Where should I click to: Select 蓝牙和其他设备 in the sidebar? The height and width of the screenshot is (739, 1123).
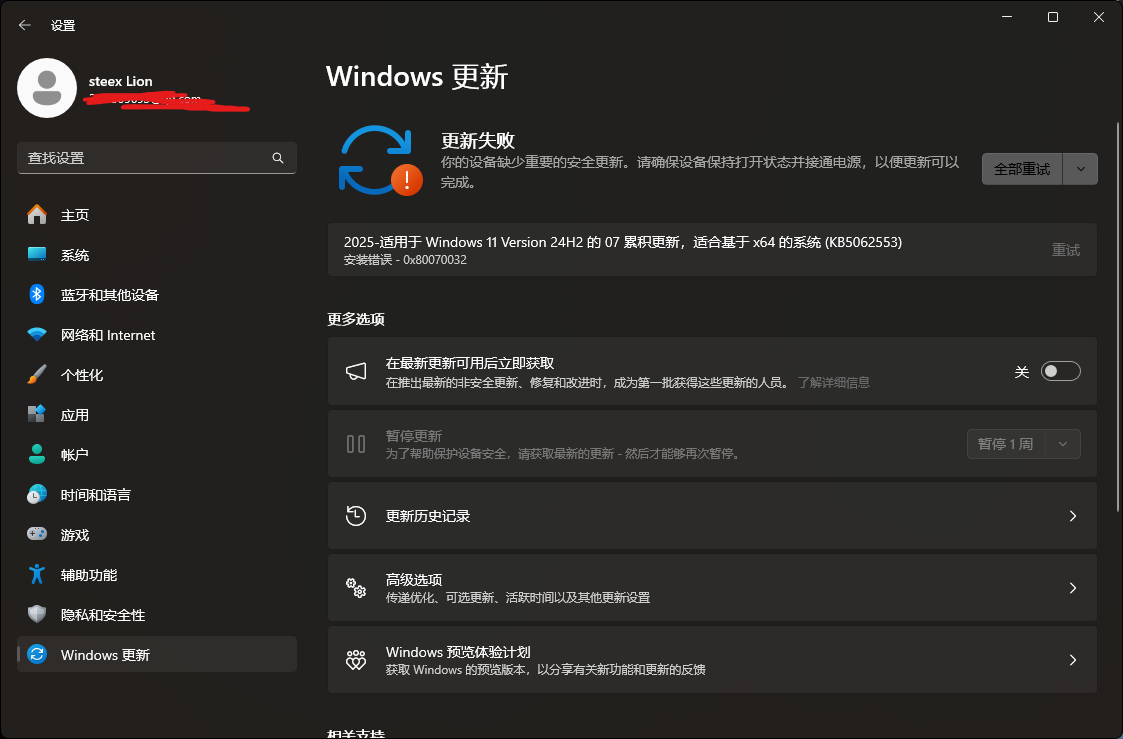tap(110, 294)
